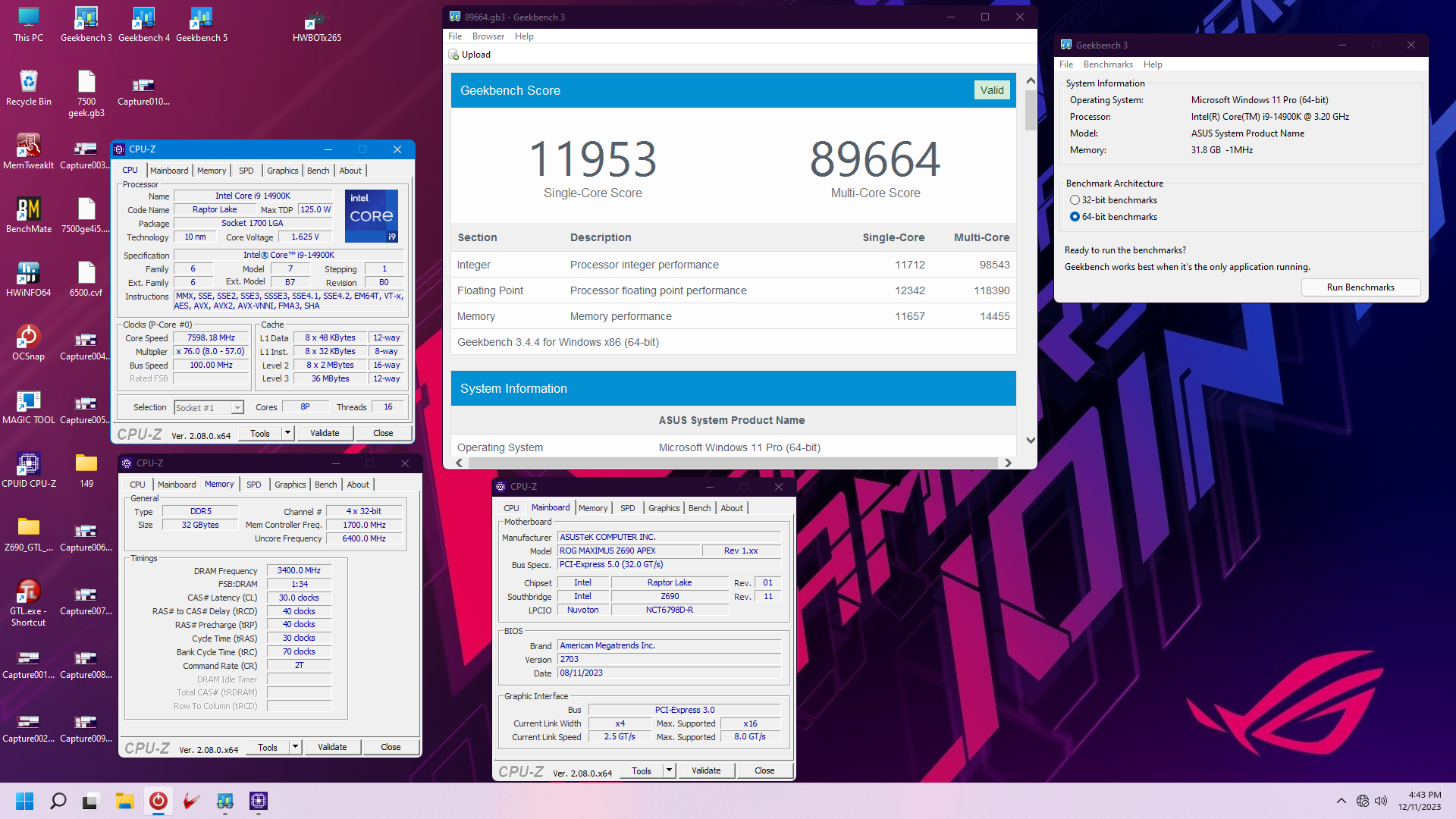Open the Socket #1 selection dropdown
Image resolution: width=1456 pixels, height=819 pixels.
pos(209,407)
